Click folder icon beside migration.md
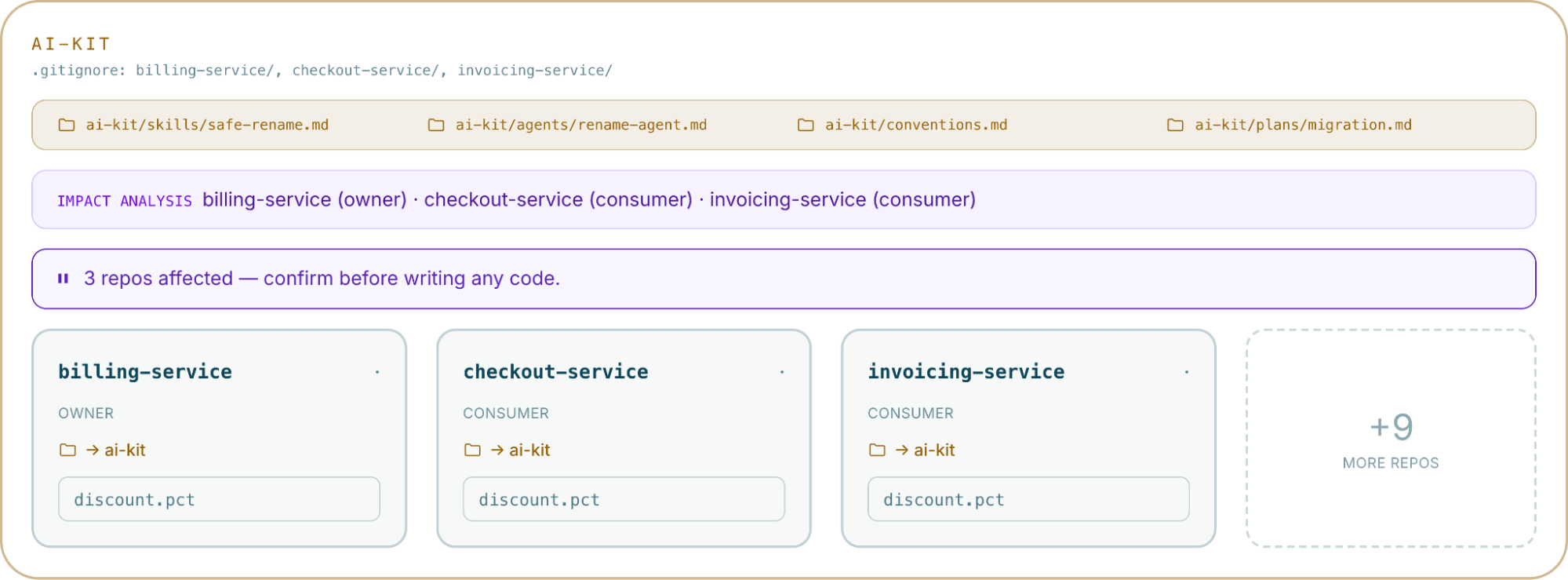 pyautogui.click(x=1175, y=125)
